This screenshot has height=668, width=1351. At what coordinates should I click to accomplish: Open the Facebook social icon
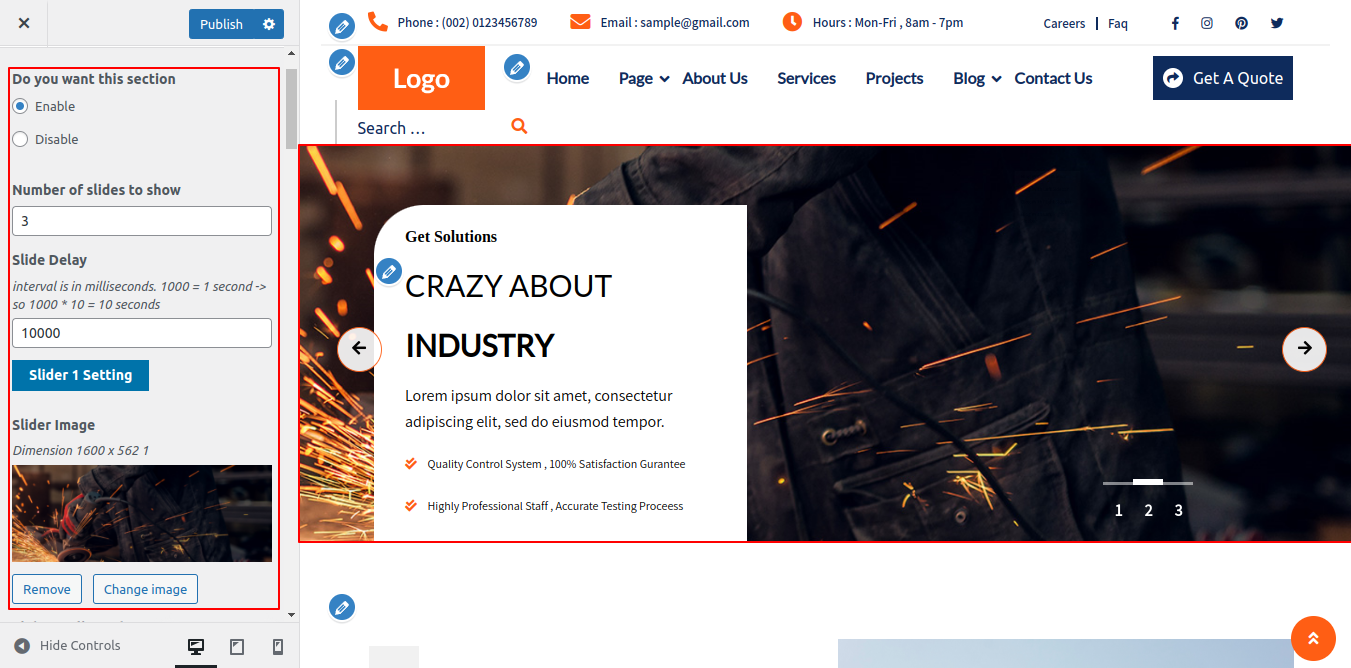point(1175,23)
